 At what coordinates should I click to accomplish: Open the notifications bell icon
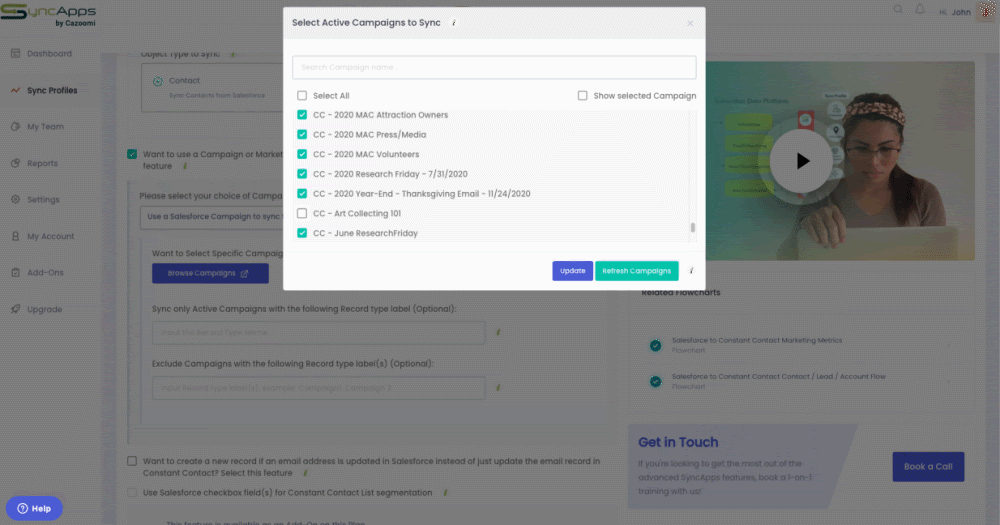click(920, 10)
